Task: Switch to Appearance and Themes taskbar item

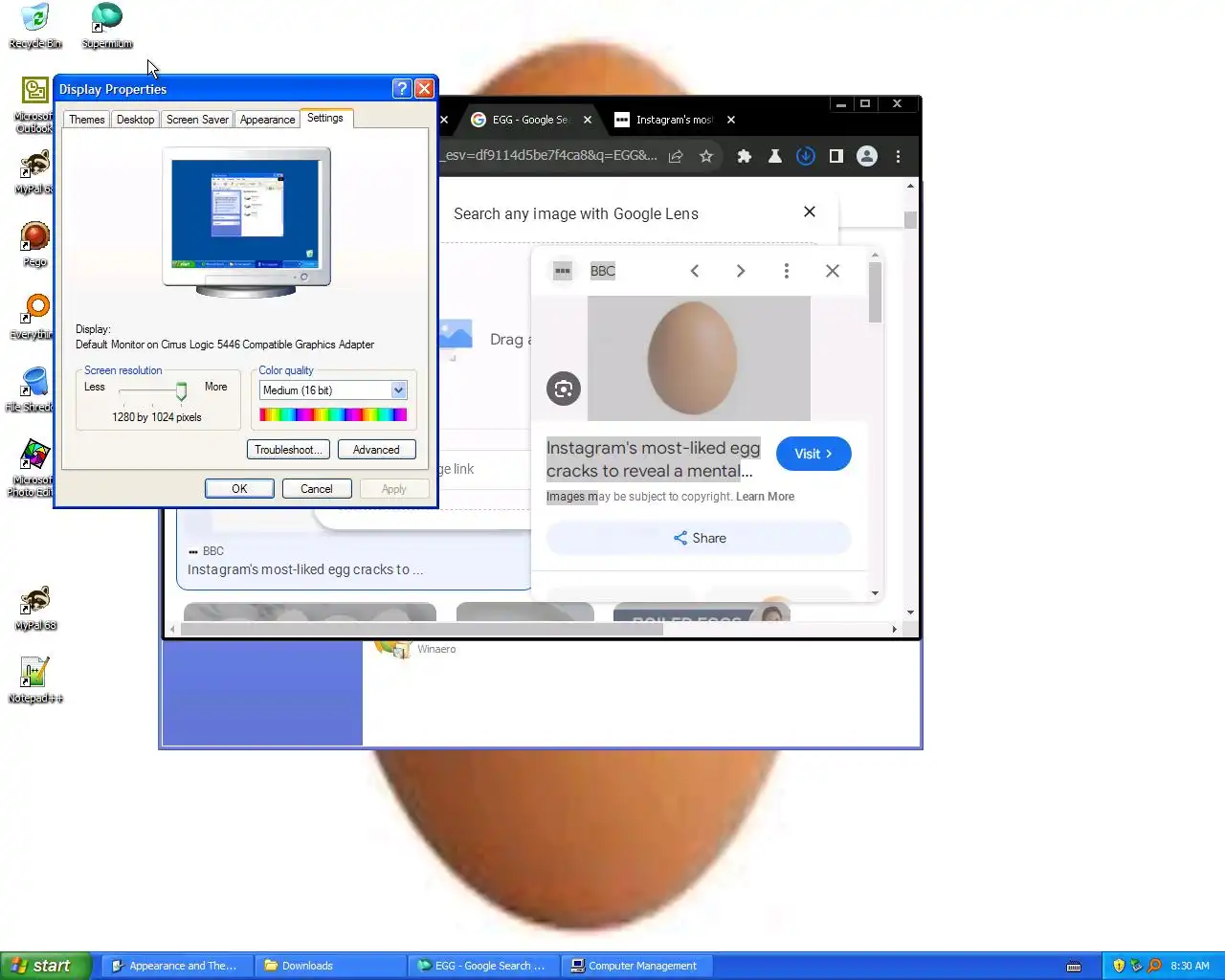Action: 176,966
